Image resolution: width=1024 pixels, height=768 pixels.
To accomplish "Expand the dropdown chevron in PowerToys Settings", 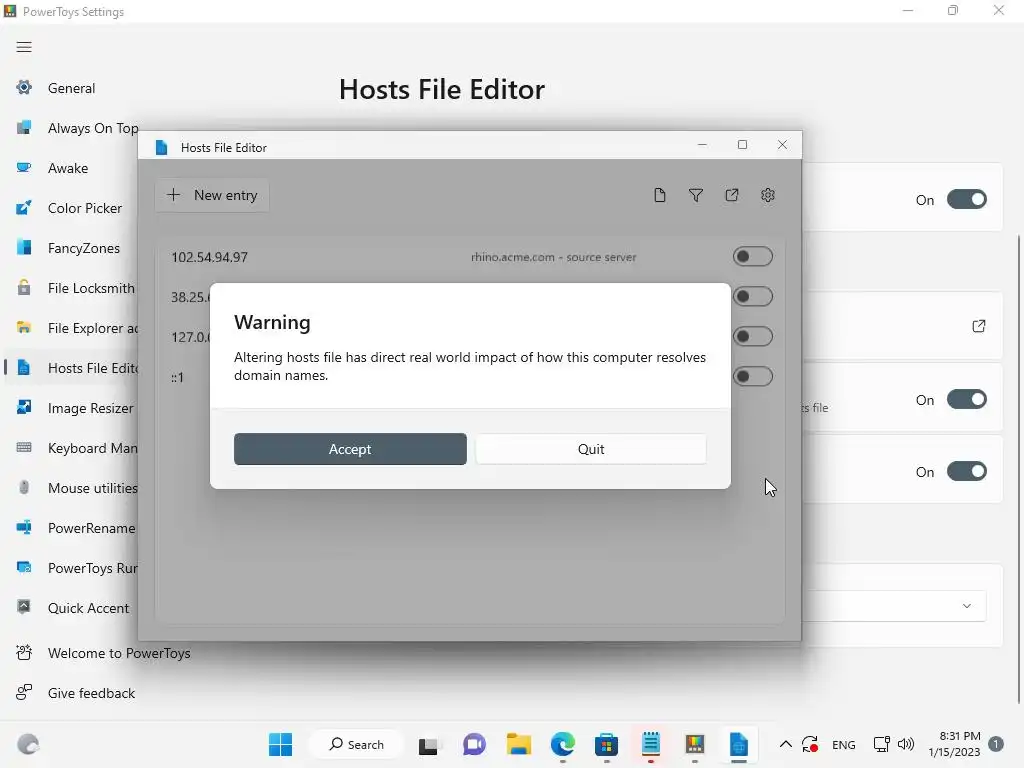I will tap(967, 606).
